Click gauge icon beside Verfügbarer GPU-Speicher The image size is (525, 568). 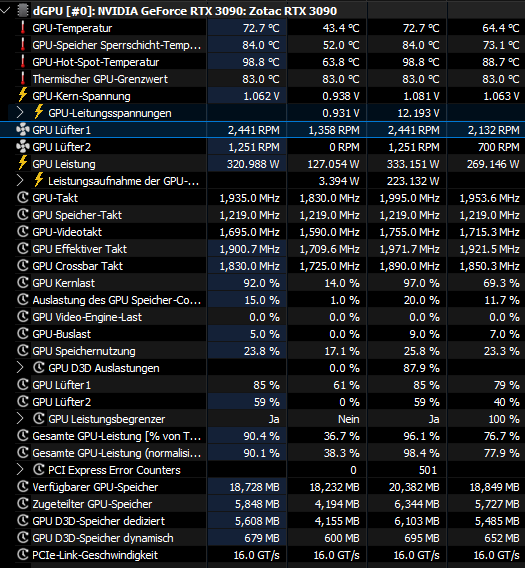pos(23,486)
